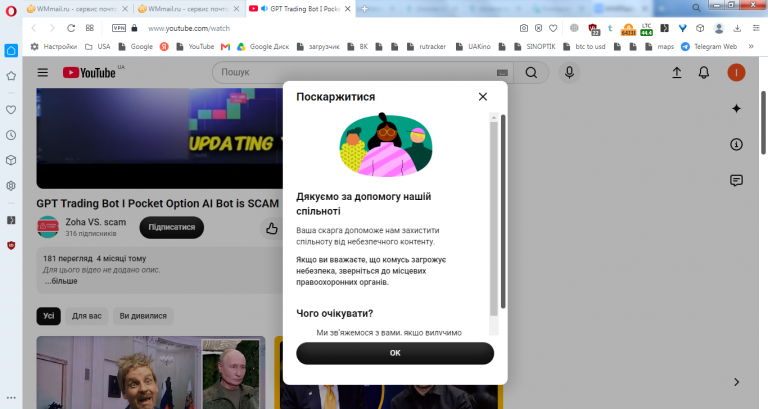Open the rutracker bookmark
This screenshot has width=768, height=409.
(427, 47)
